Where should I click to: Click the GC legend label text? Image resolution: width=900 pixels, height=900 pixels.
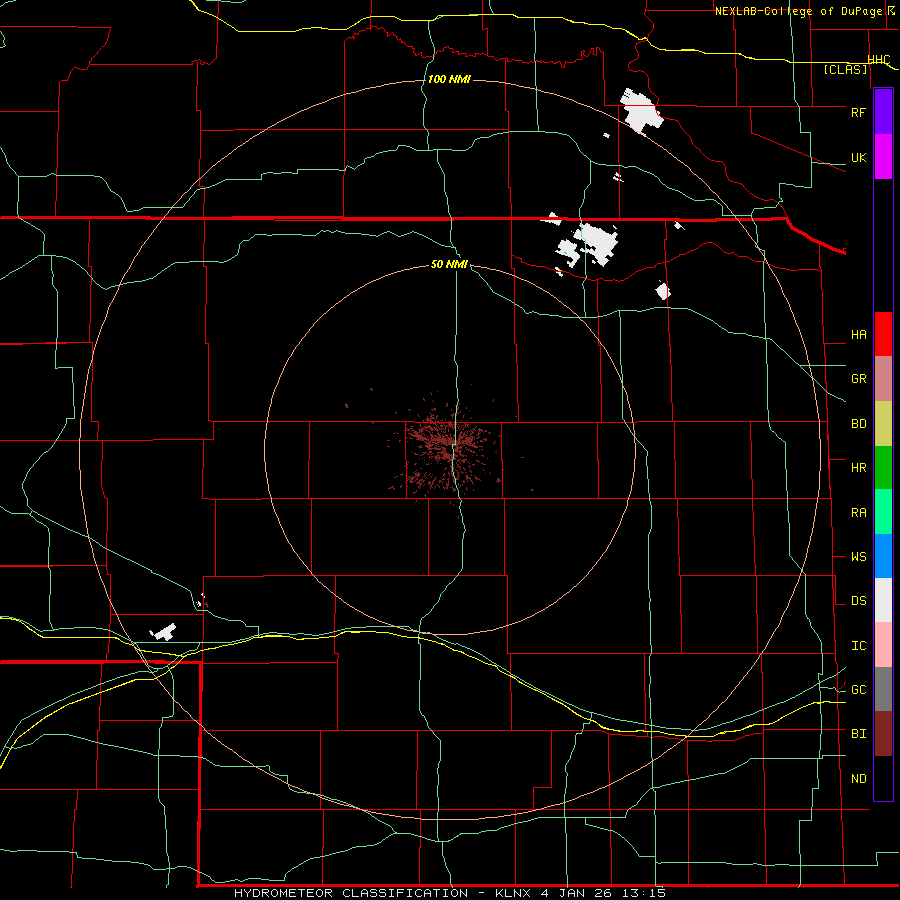click(858, 690)
